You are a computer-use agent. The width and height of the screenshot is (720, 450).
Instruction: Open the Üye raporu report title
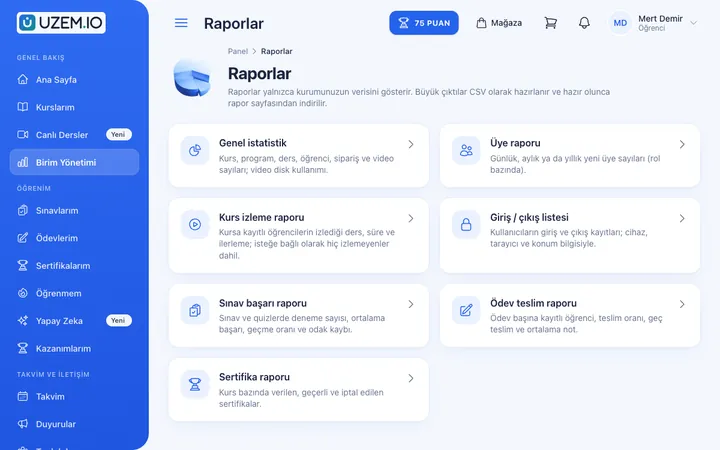coord(515,143)
